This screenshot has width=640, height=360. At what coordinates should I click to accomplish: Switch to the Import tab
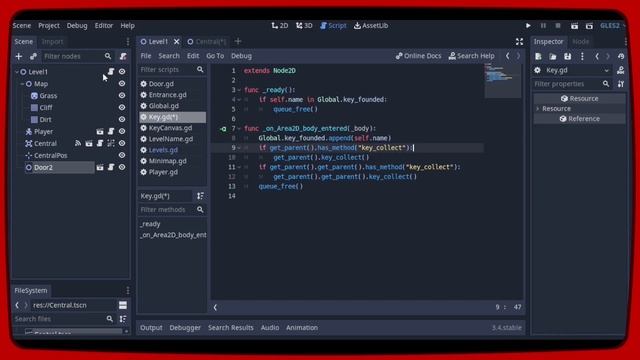click(x=52, y=42)
